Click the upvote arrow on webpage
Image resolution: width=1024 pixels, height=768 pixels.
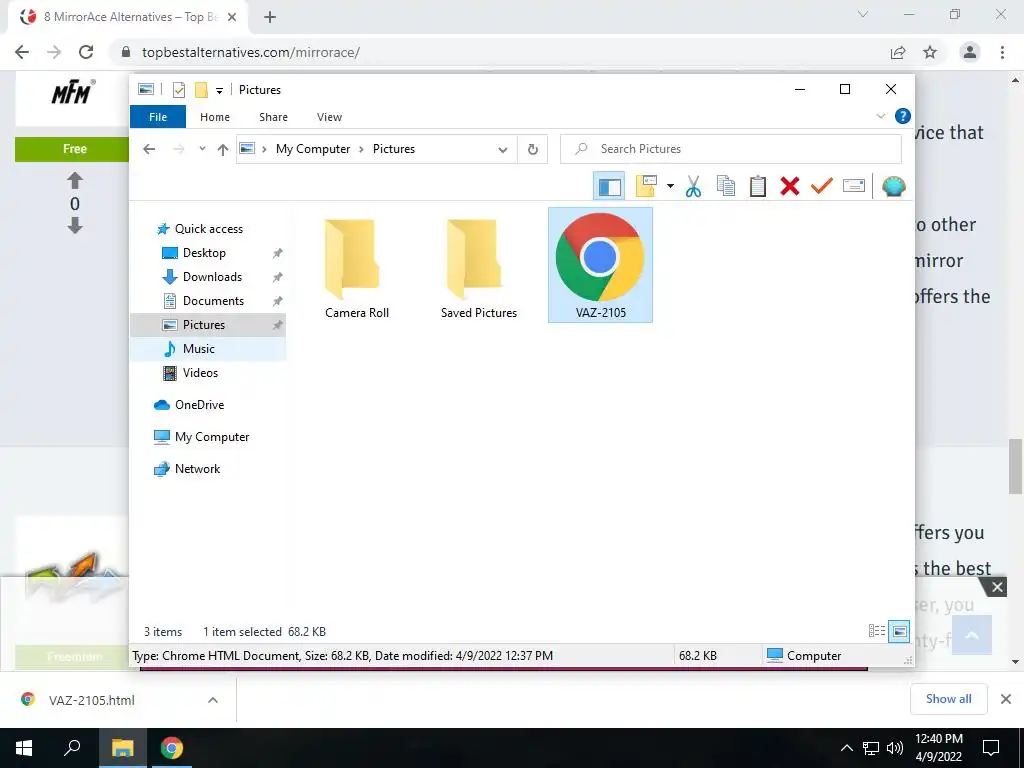[75, 180]
